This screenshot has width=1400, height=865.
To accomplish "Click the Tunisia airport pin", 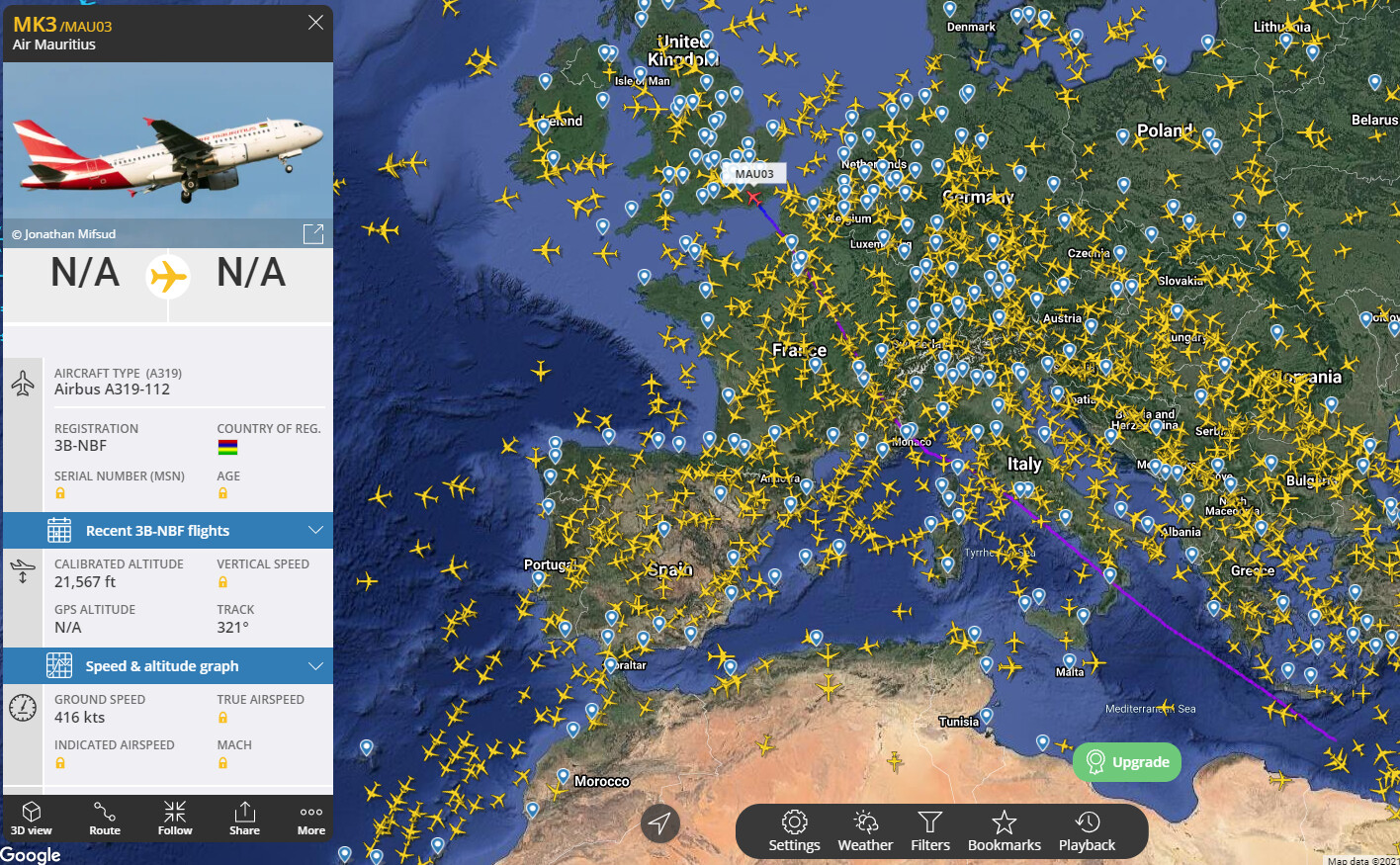I will pos(986,715).
